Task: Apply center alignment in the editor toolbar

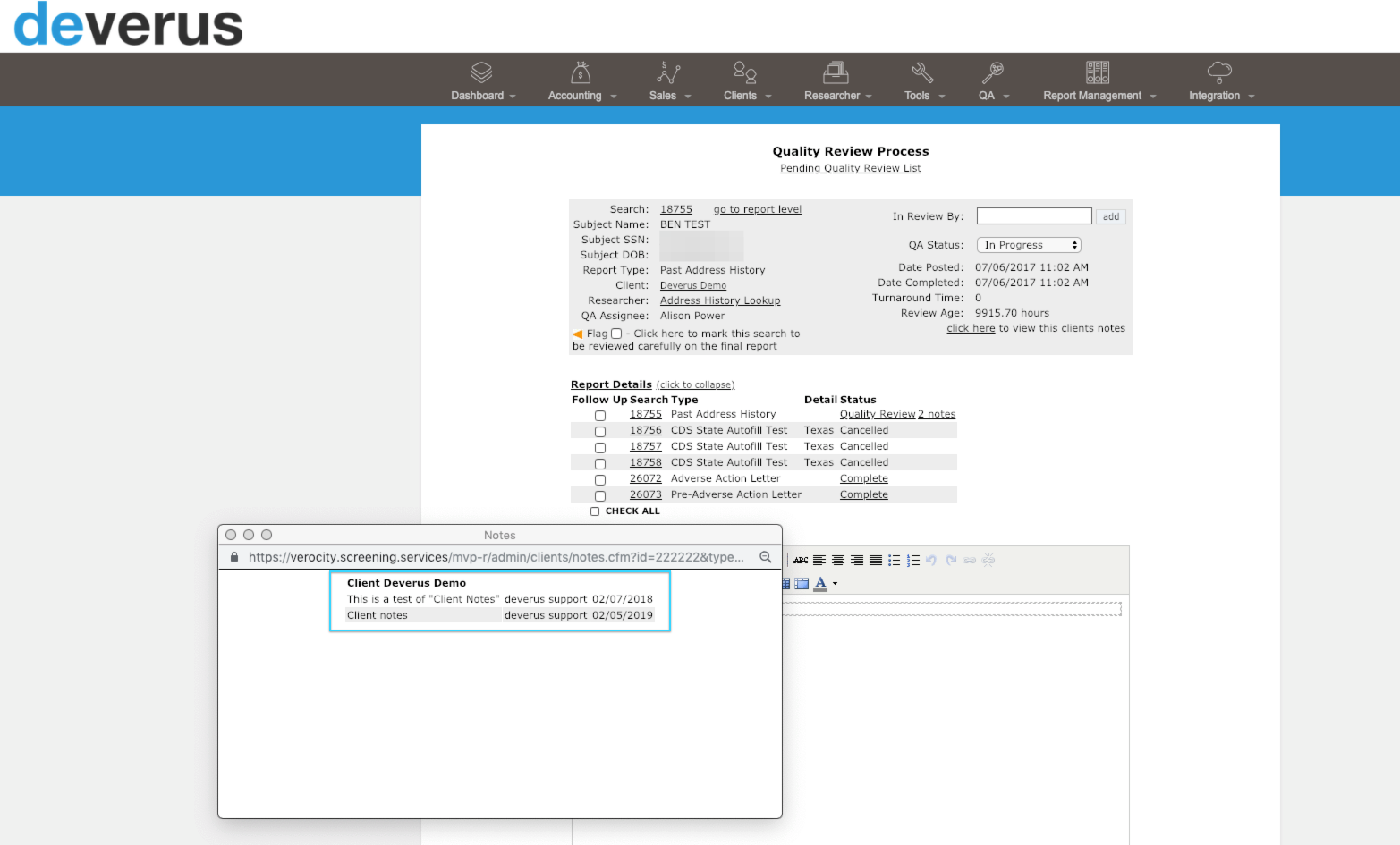Action: [838, 561]
